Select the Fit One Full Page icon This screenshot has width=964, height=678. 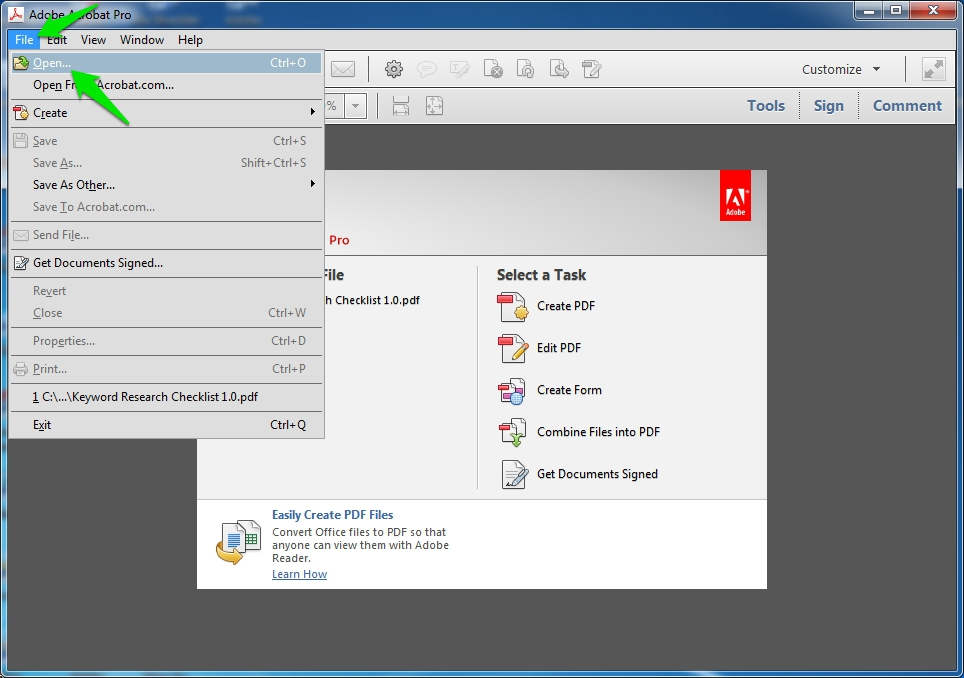(x=434, y=105)
